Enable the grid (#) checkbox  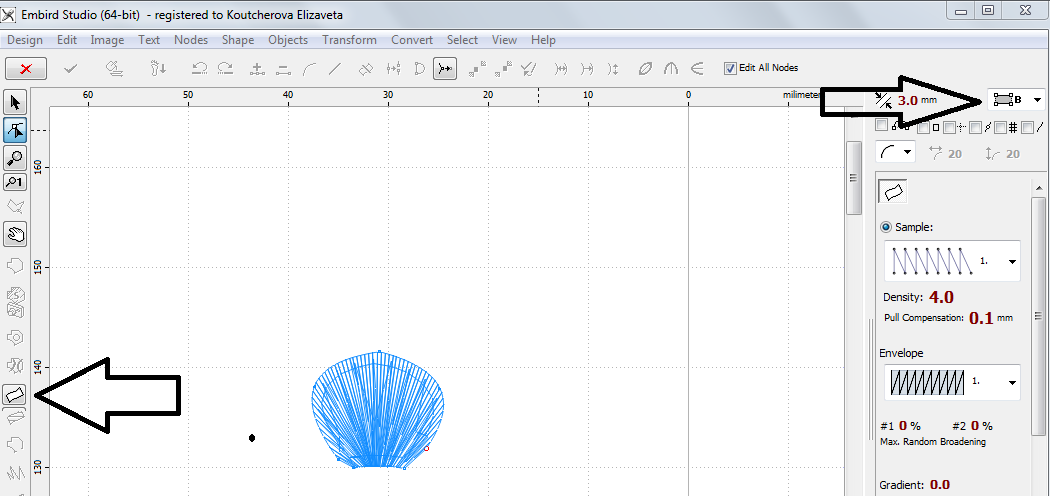1001,126
